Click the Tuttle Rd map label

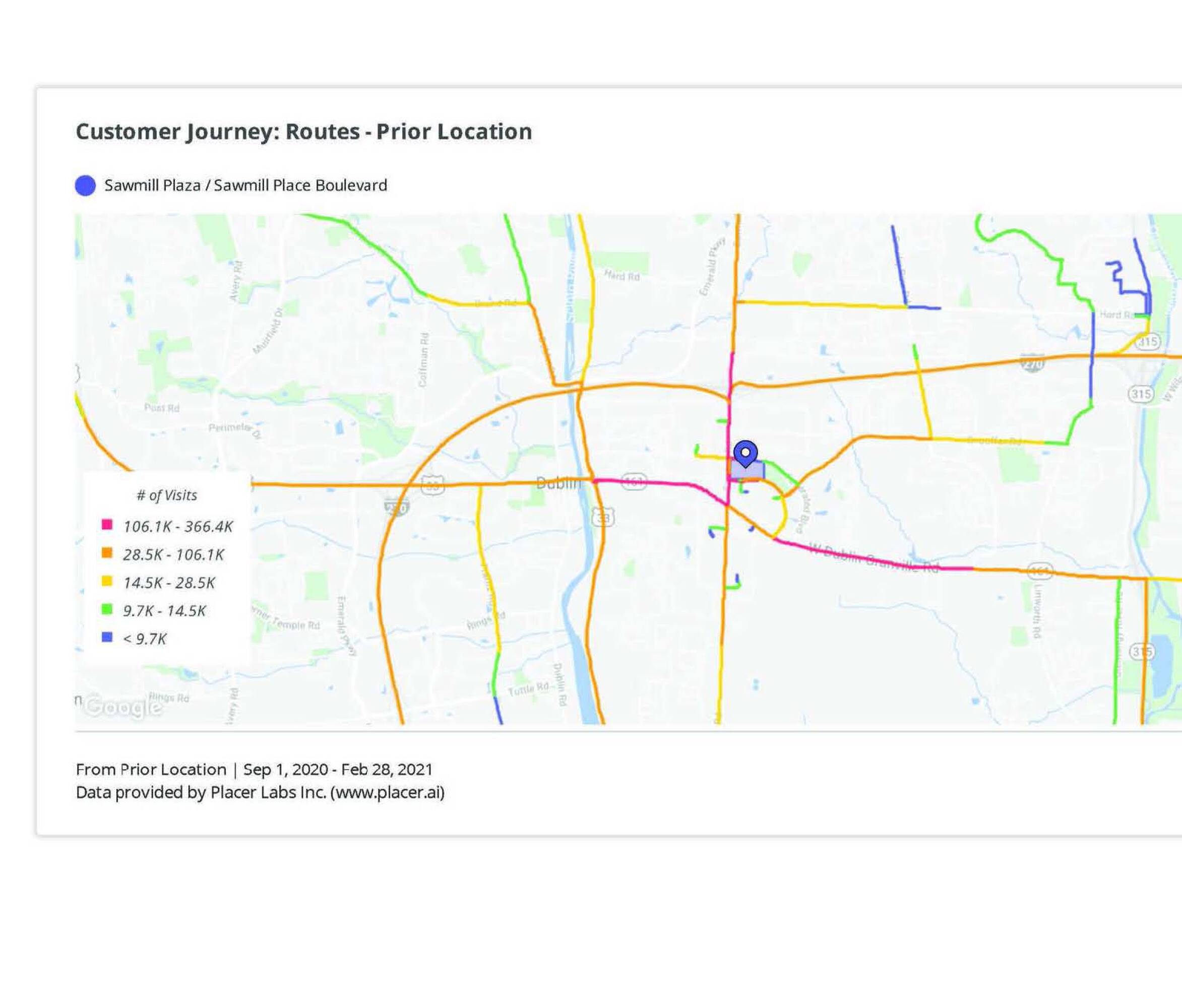(x=528, y=689)
